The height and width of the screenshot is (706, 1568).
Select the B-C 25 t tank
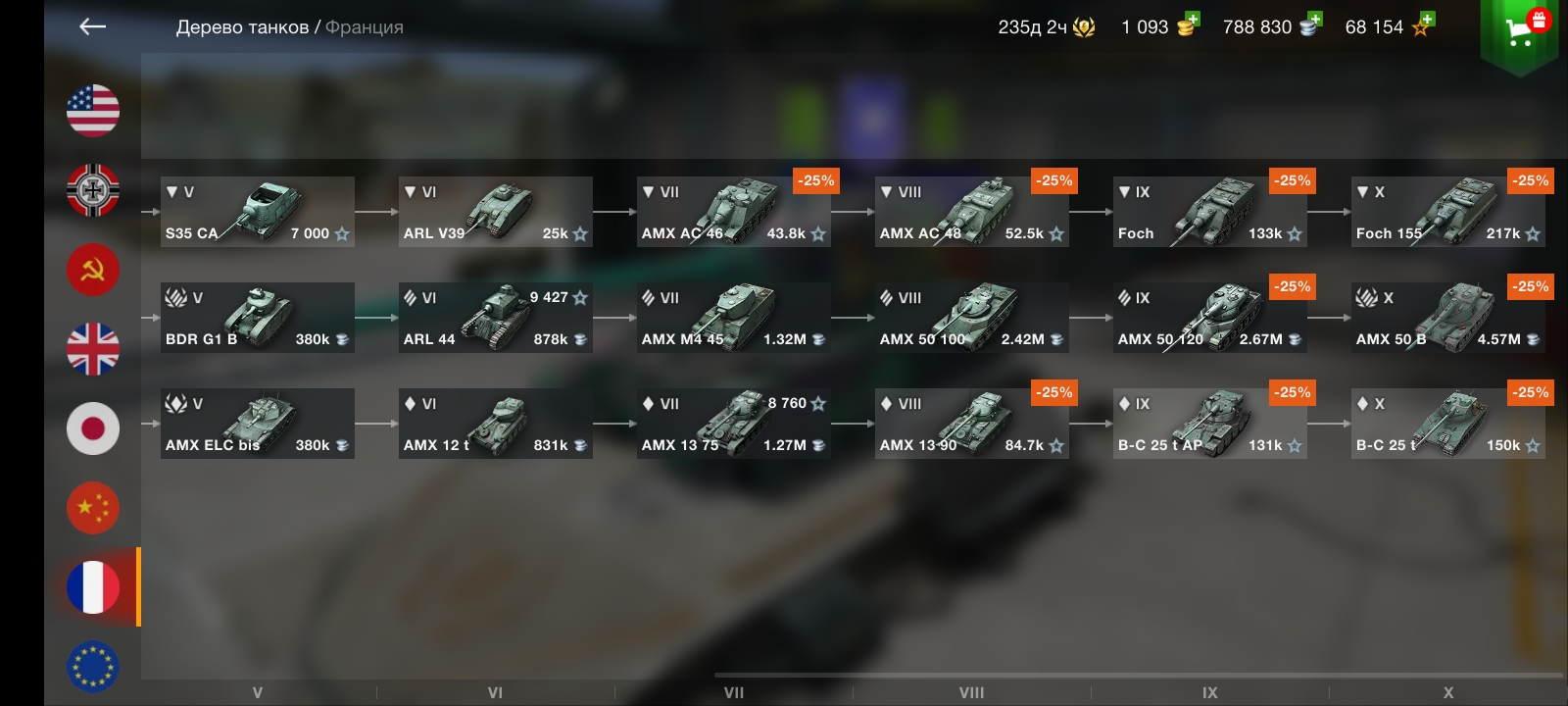pos(1448,424)
